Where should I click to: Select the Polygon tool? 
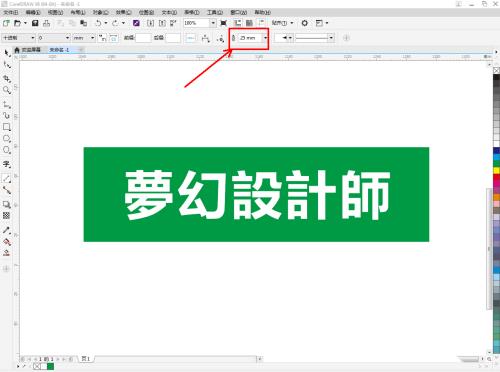7,150
